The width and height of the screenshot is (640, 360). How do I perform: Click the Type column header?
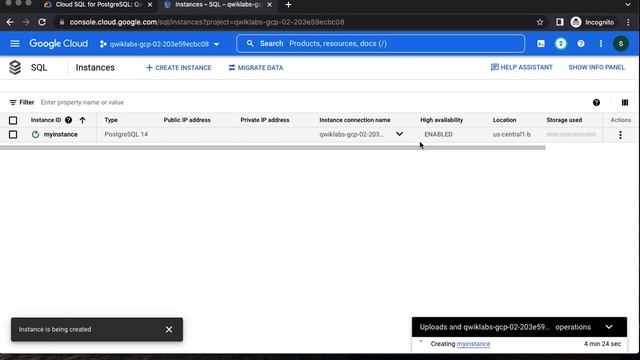pos(111,120)
